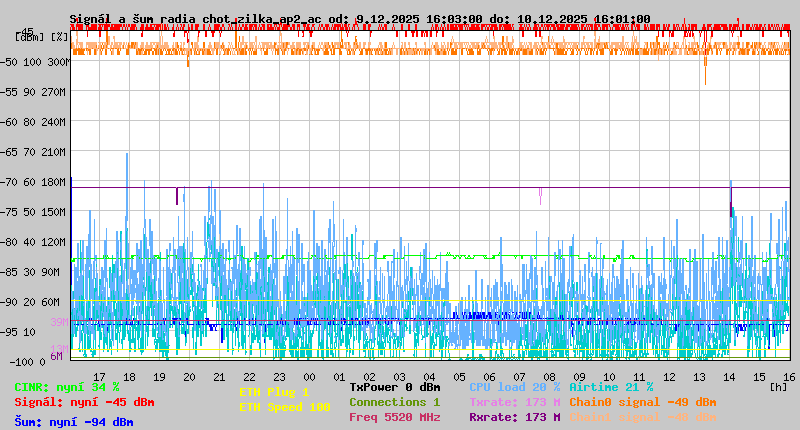This screenshot has width=800, height=430.
Task: Select the 'Connections 1' legend entry
Action: click(x=394, y=402)
